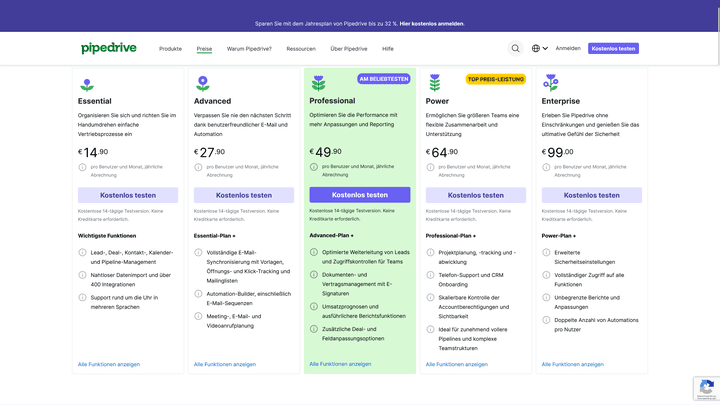Image resolution: width=720 pixels, height=405 pixels.
Task: Click the Professional plan title
Action: point(332,101)
